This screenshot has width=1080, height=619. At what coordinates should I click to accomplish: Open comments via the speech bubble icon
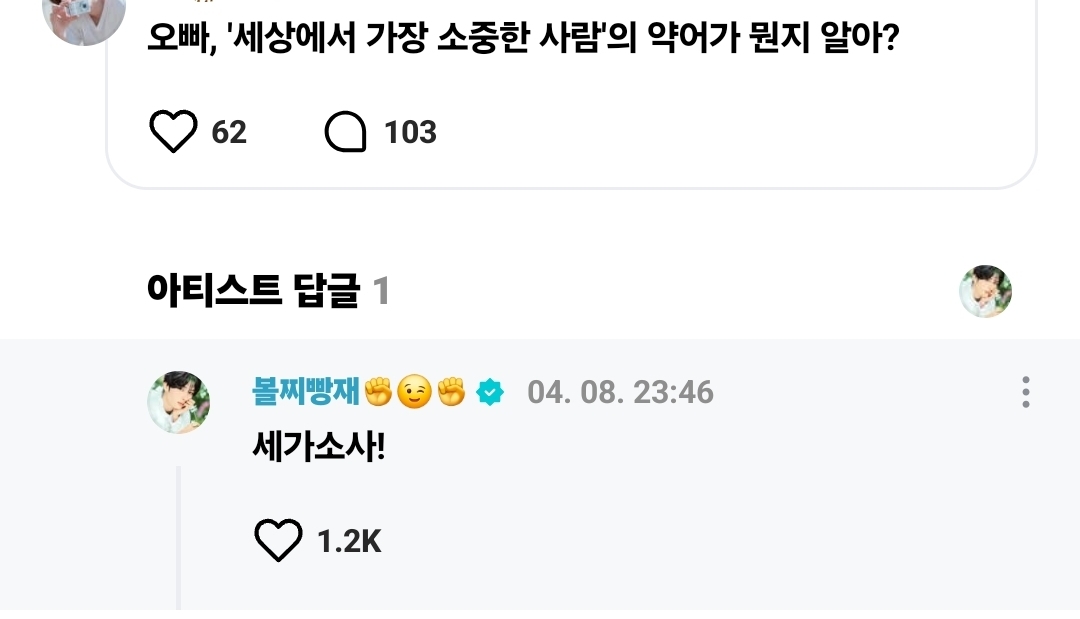pos(345,131)
